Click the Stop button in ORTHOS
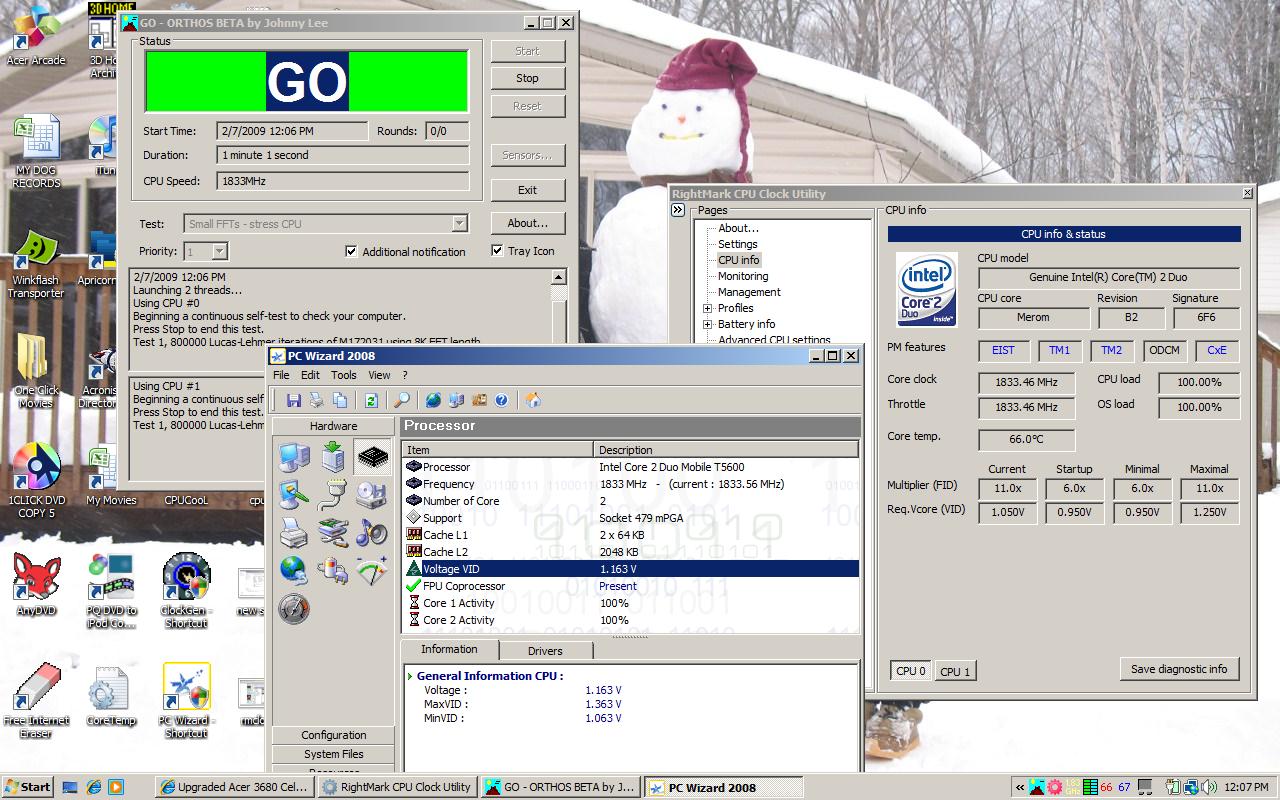The image size is (1280, 800). pos(527,78)
